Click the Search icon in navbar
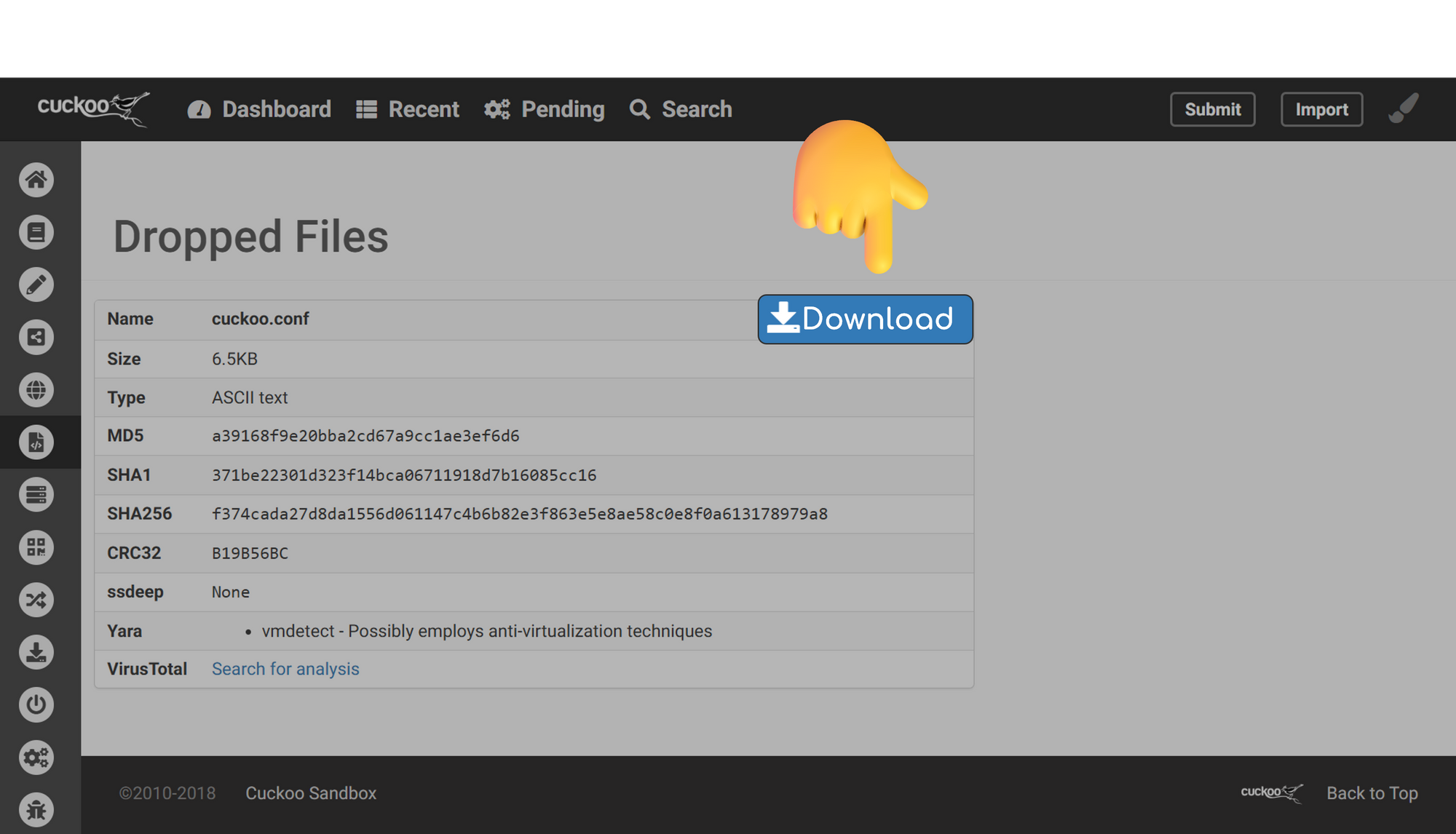1456x834 pixels. click(639, 109)
